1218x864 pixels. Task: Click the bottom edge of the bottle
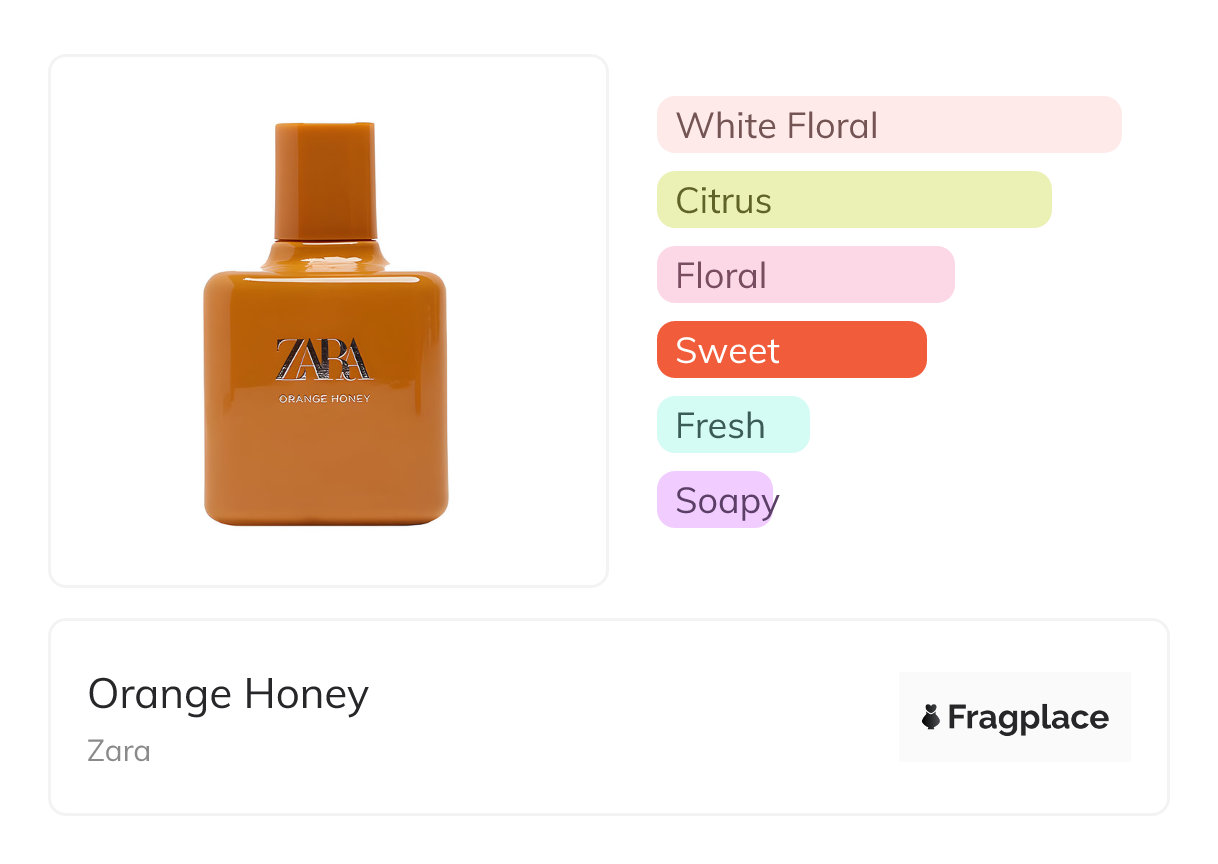(x=325, y=518)
